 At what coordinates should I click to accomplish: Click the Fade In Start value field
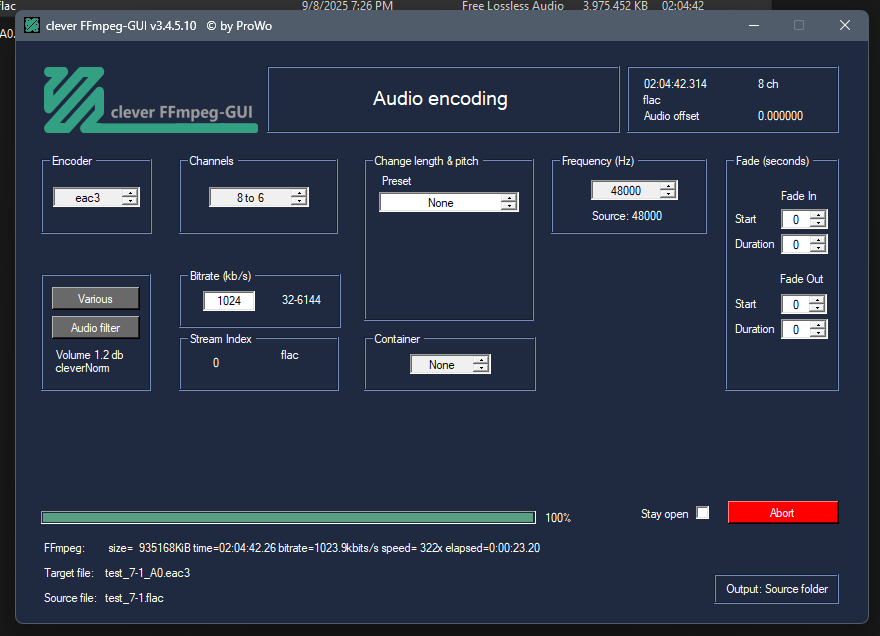(795, 219)
